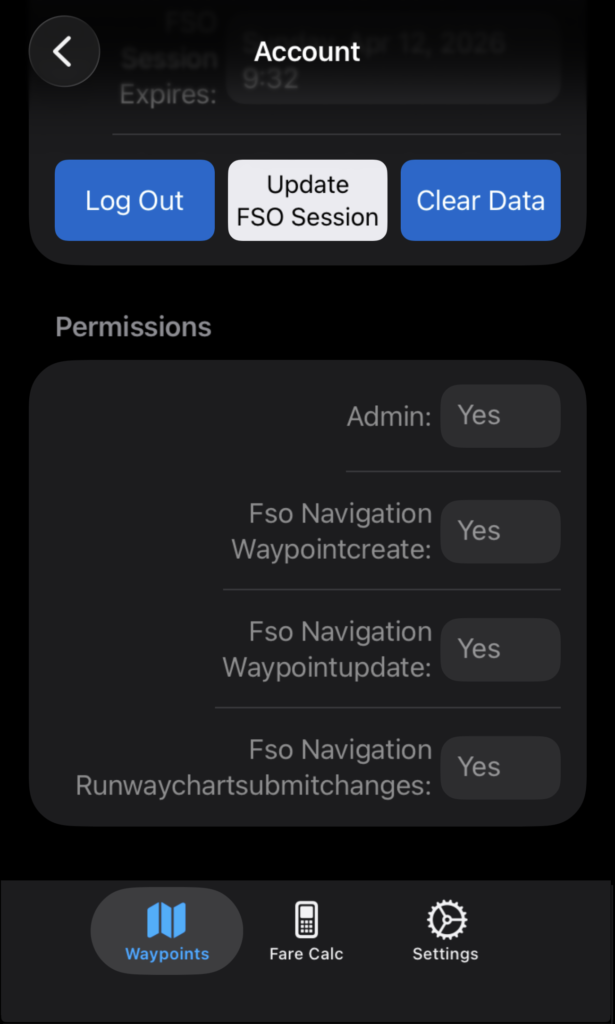The image size is (615, 1024).
Task: Toggle Fso Navigation Waypointupdate Yes value
Action: [x=500, y=650]
